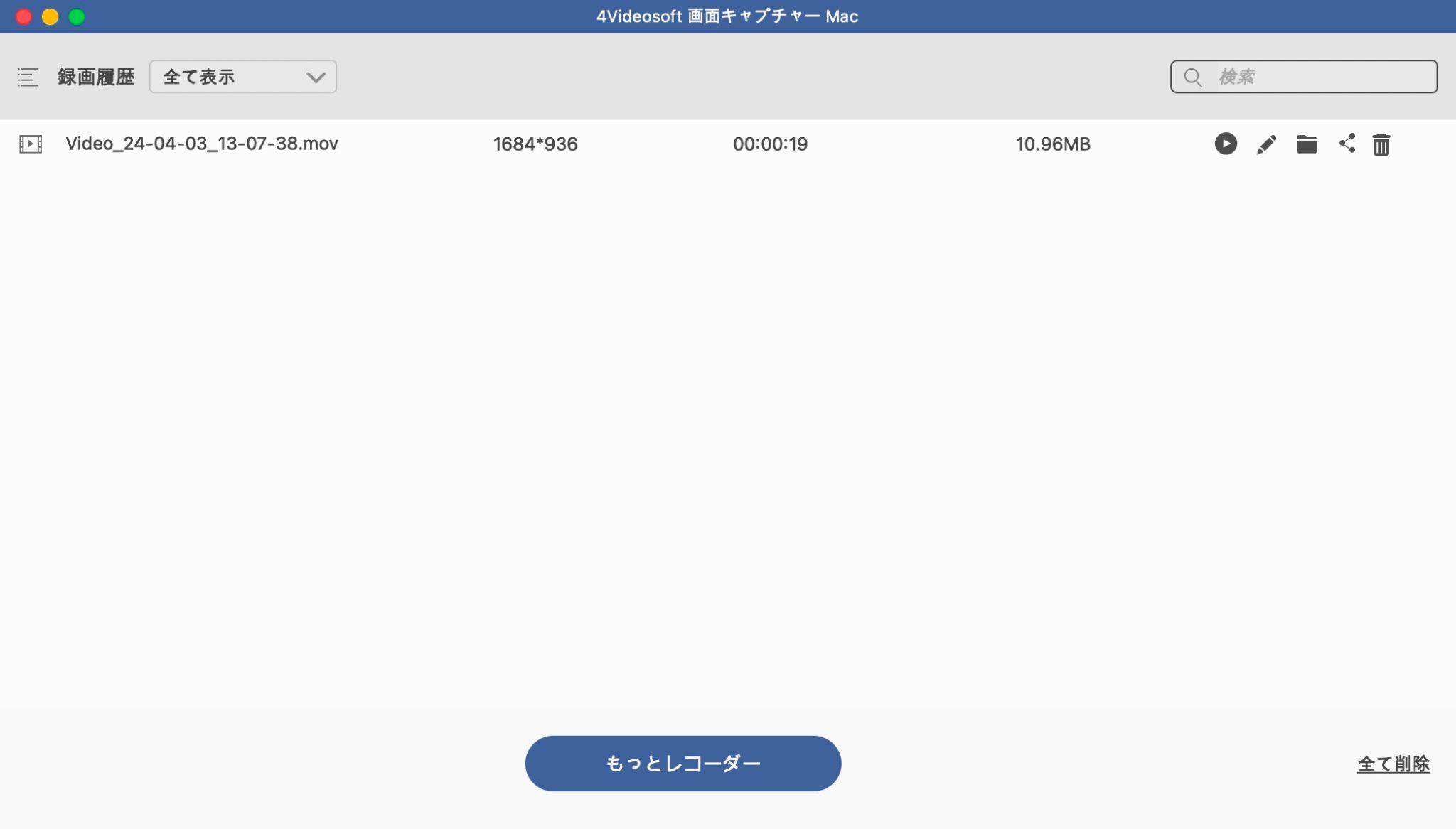Close the window with red button
Image resolution: width=1456 pixels, height=829 pixels.
tap(23, 16)
